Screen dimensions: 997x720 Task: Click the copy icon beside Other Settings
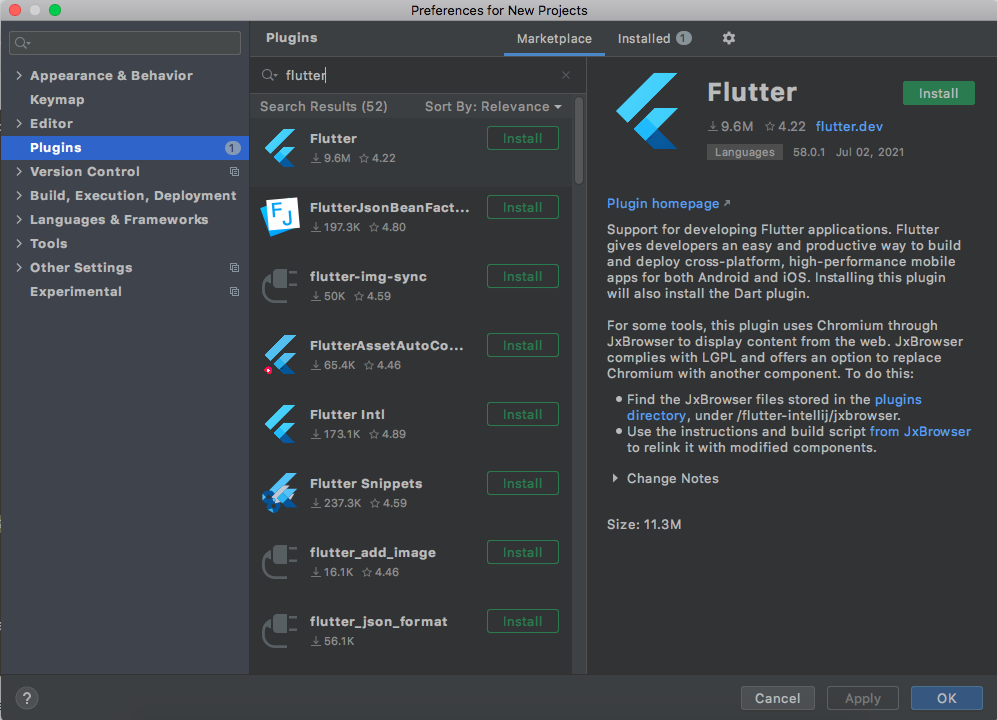[235, 268]
